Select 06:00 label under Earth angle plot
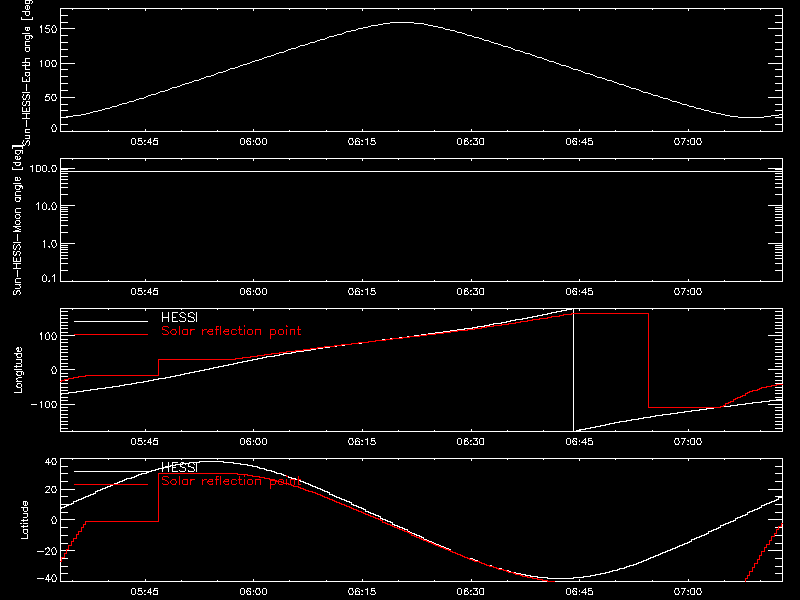Image resolution: width=800 pixels, height=600 pixels. [x=254, y=142]
